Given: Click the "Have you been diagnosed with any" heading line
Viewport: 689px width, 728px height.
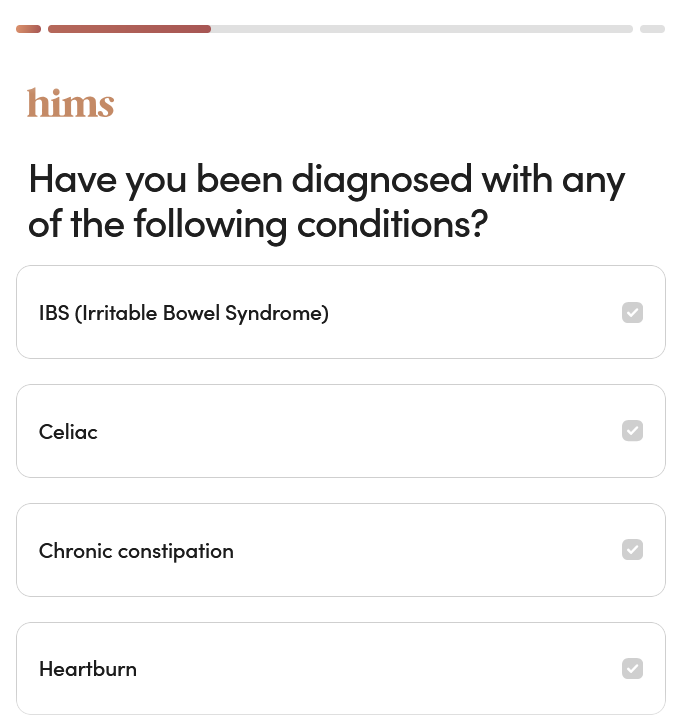Looking at the screenshot, I should click(326, 180).
